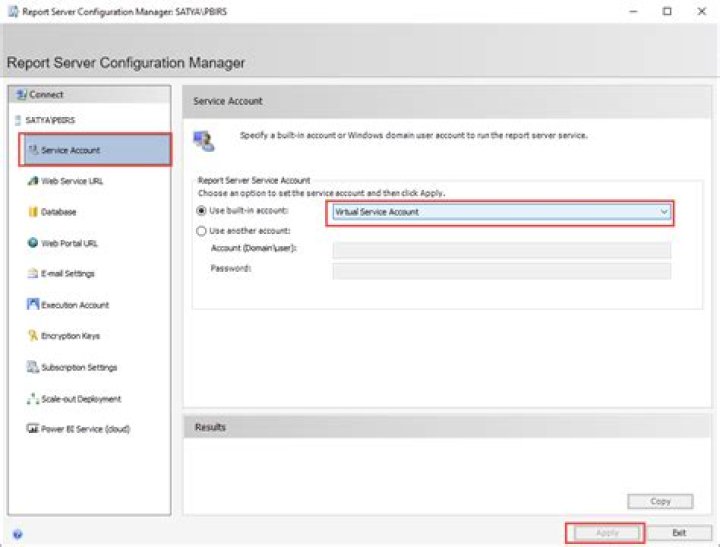Image resolution: width=720 pixels, height=547 pixels.
Task: Click the Encryption Keys icon
Action: [33, 336]
